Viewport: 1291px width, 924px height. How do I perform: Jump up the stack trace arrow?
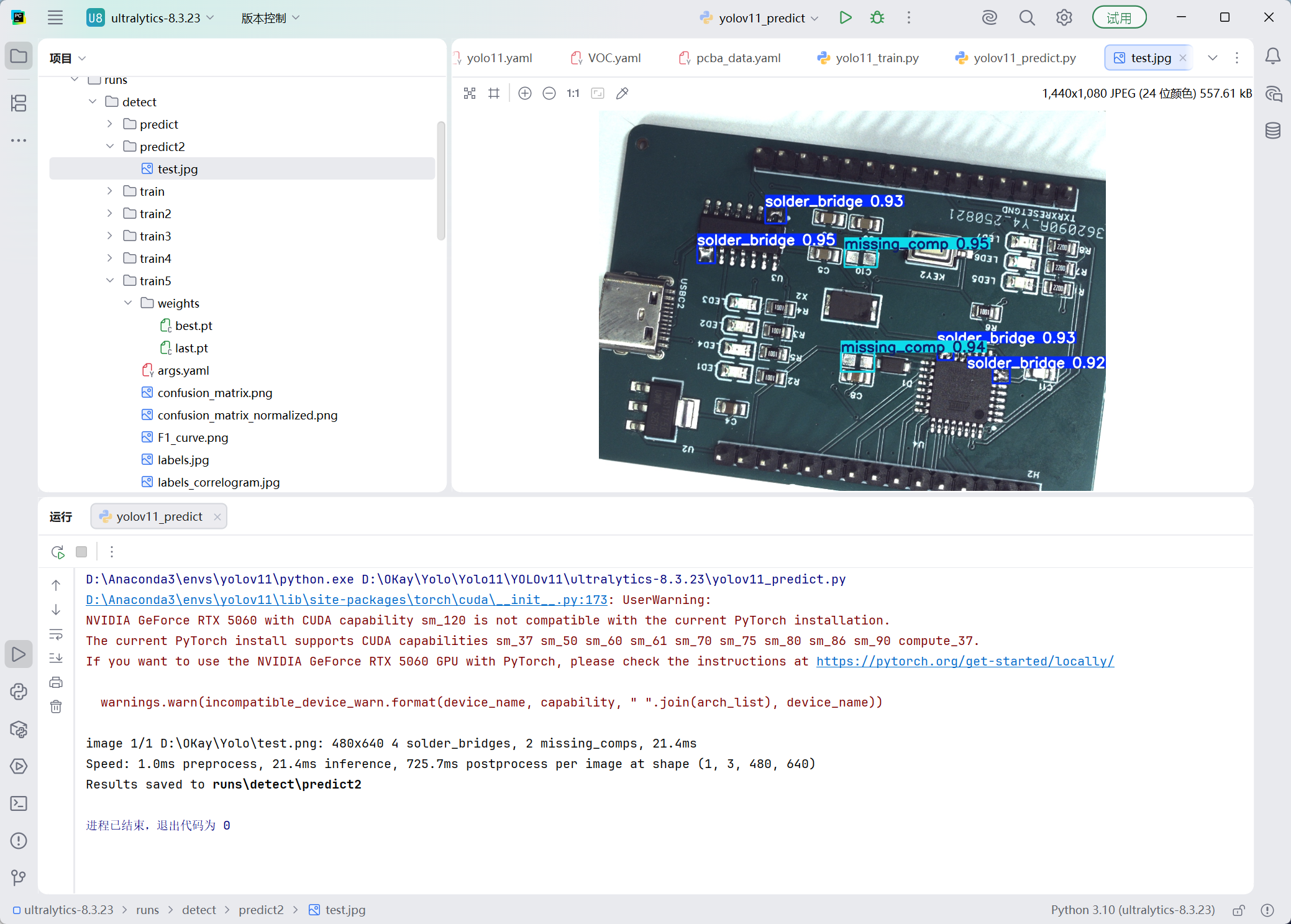click(x=56, y=585)
